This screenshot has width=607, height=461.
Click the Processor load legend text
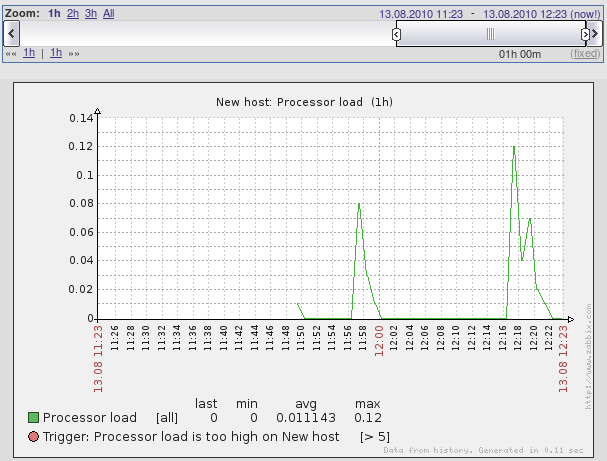click(x=89, y=418)
